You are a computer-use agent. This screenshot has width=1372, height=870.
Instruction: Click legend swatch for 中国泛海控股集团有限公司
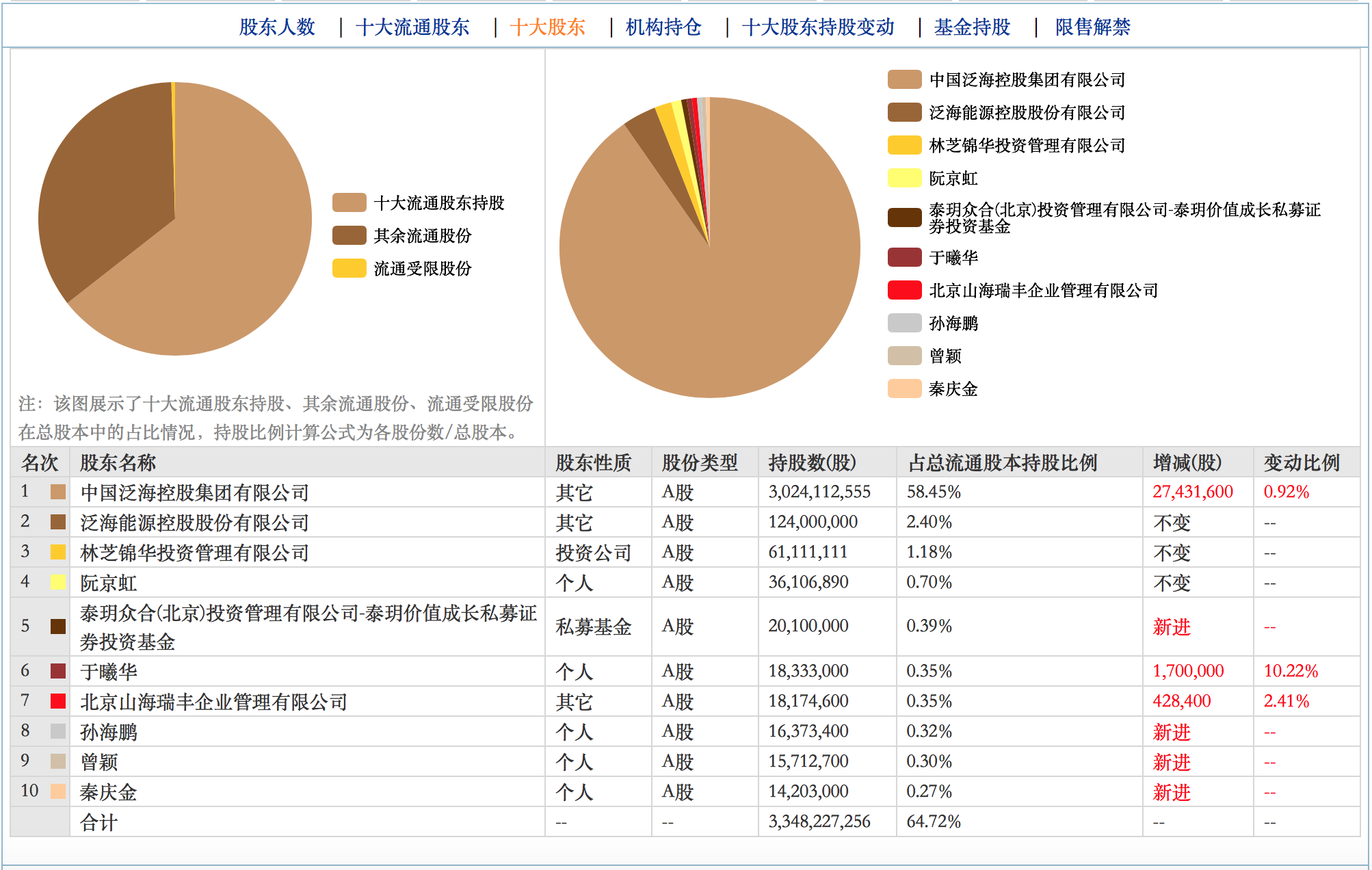904,79
